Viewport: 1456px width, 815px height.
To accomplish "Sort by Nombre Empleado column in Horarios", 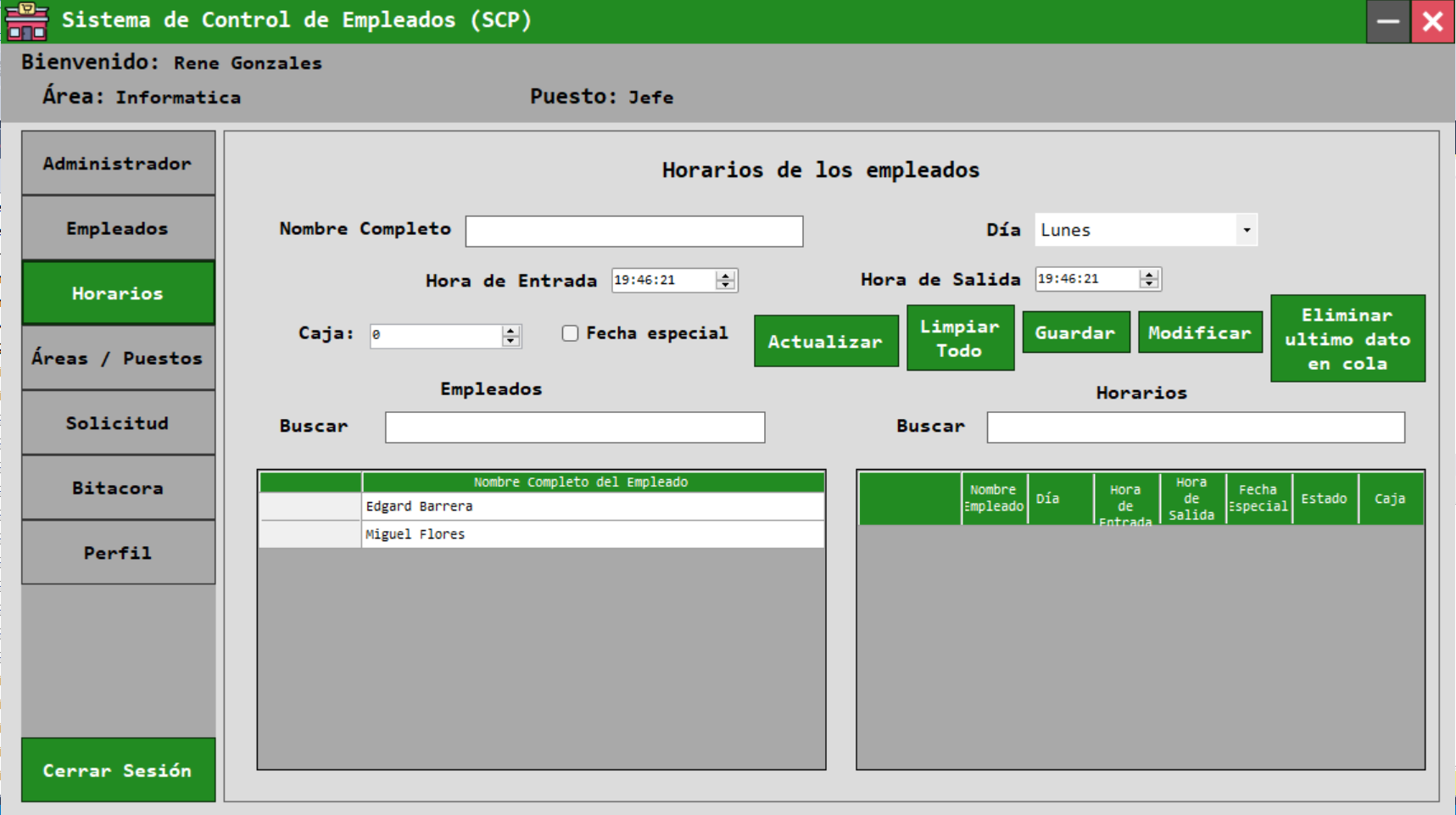I will click(x=994, y=499).
